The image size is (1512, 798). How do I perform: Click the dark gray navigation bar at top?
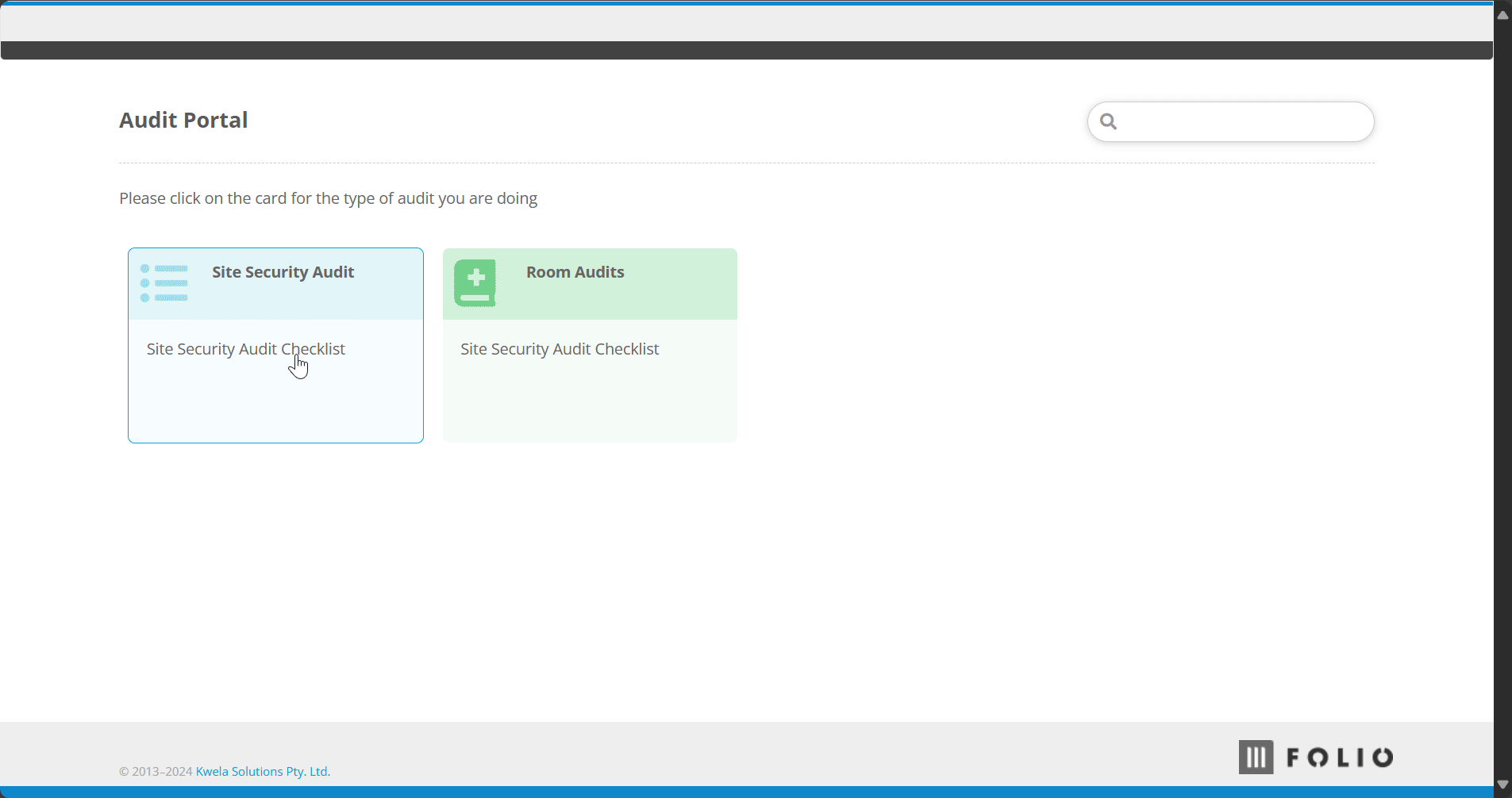tap(746, 50)
